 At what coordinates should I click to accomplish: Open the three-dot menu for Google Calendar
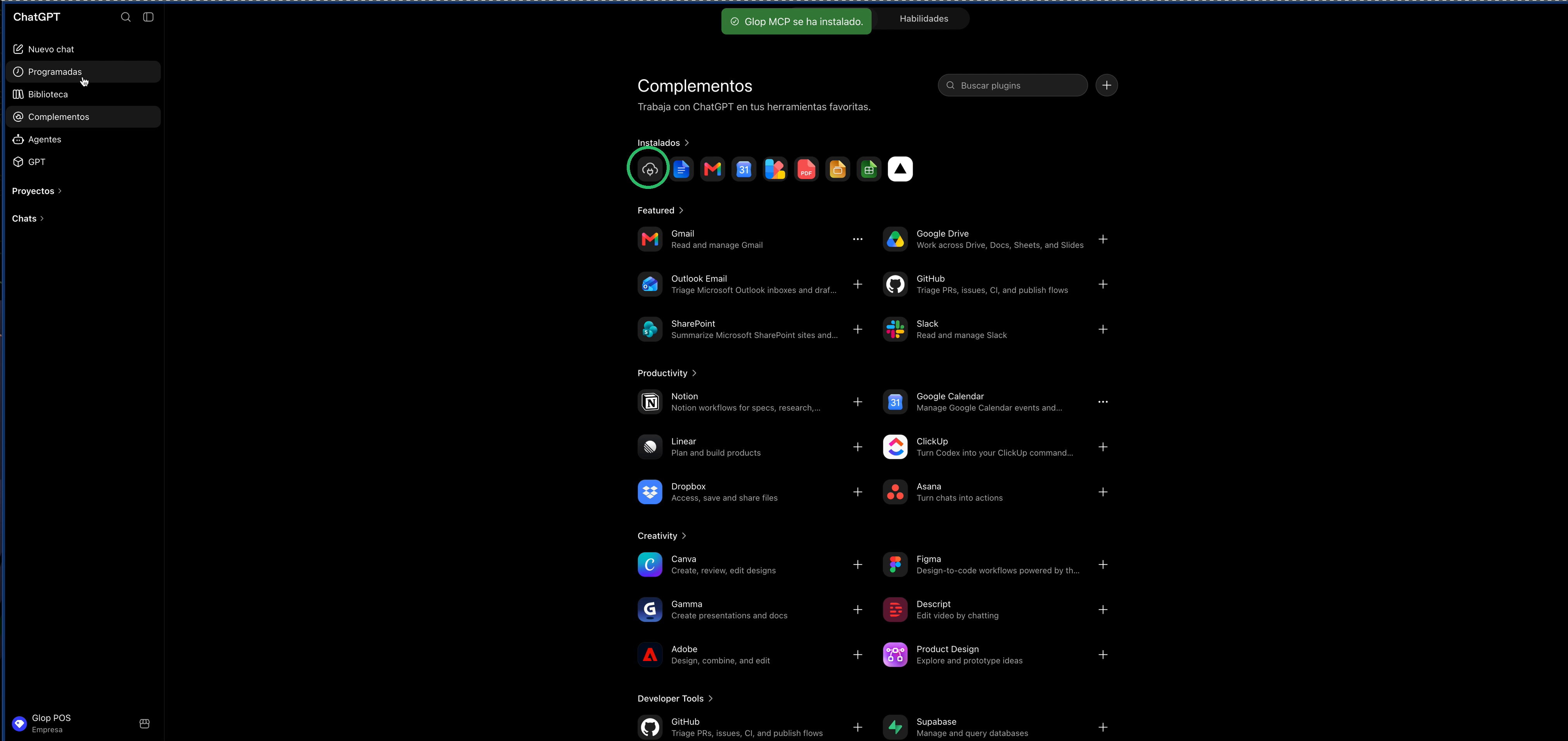point(1102,402)
